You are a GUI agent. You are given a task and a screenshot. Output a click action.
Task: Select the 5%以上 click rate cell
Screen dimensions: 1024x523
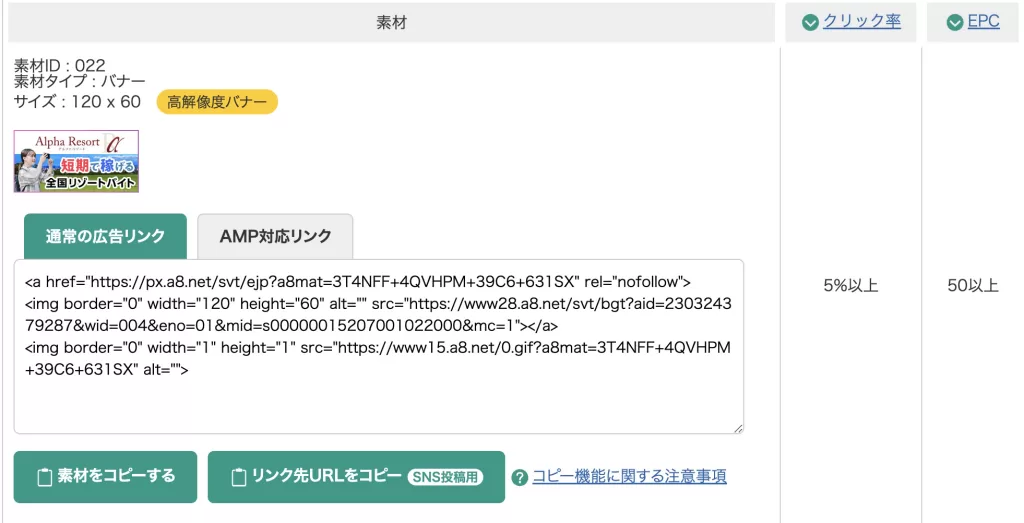[x=850, y=286]
